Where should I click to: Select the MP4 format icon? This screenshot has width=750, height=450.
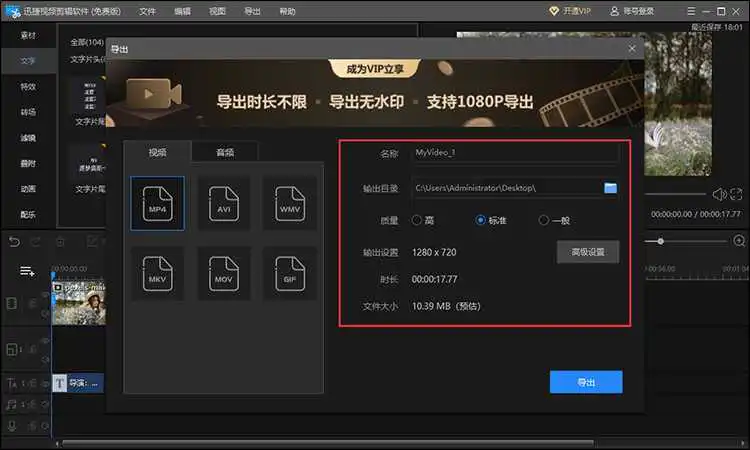coord(157,204)
